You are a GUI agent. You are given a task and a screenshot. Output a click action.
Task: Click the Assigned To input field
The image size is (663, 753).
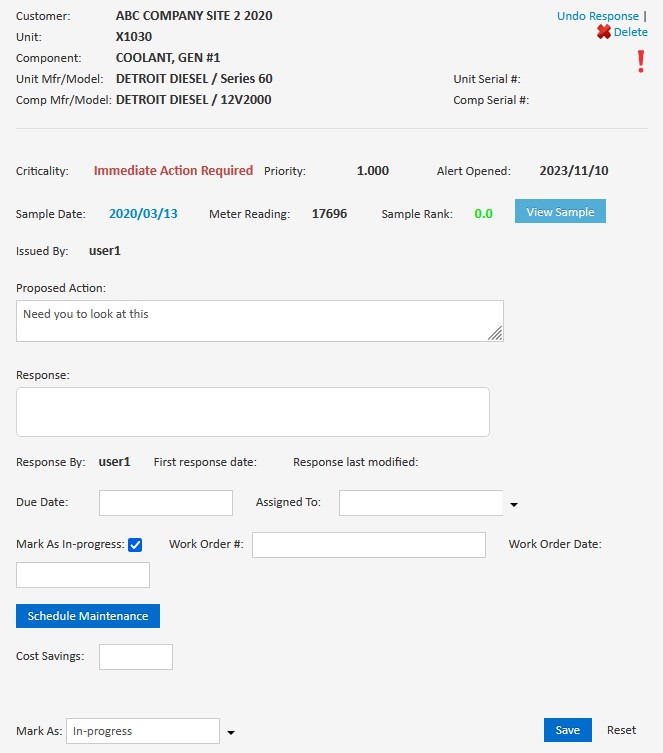(x=420, y=503)
